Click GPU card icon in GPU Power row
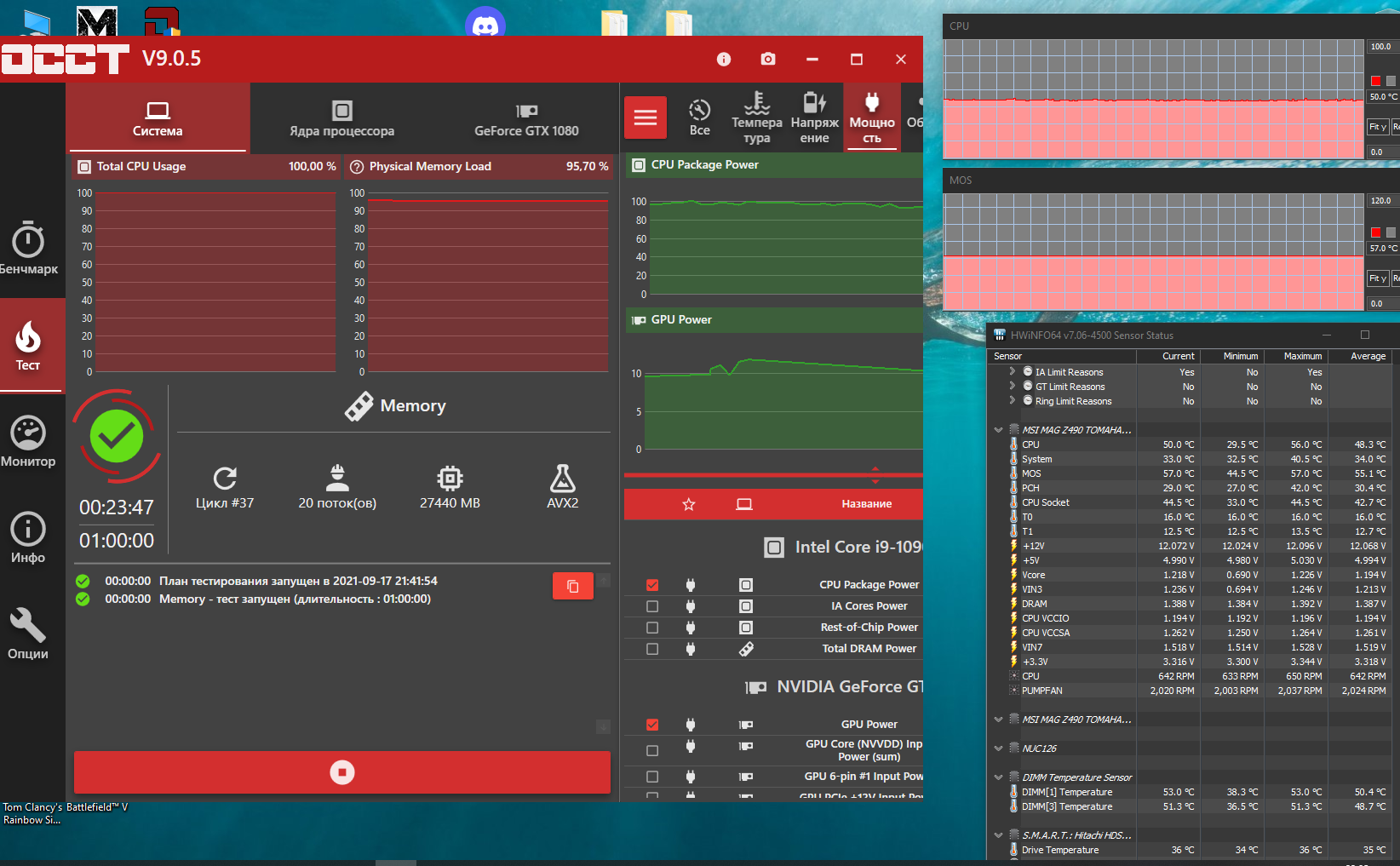Viewport: 1400px width, 866px height. [746, 725]
